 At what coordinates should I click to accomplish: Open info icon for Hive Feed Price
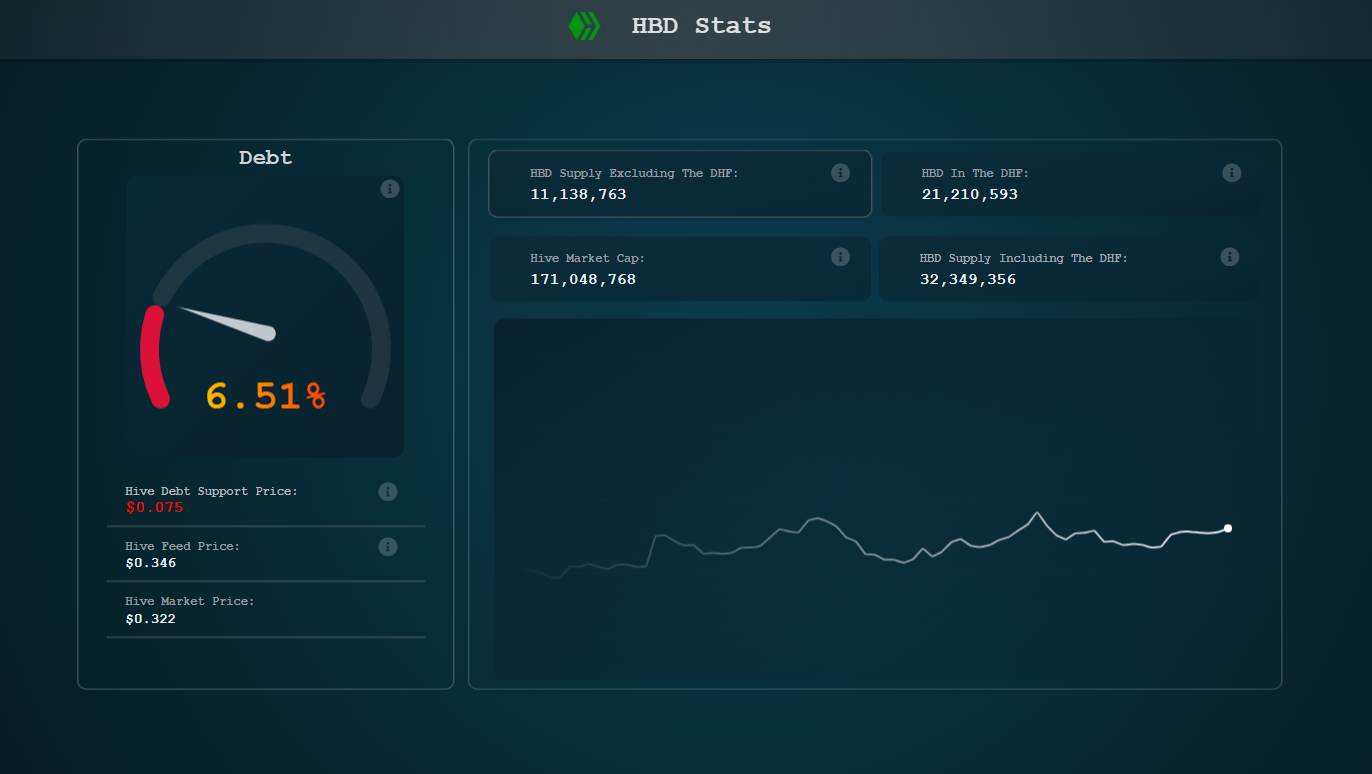point(388,547)
